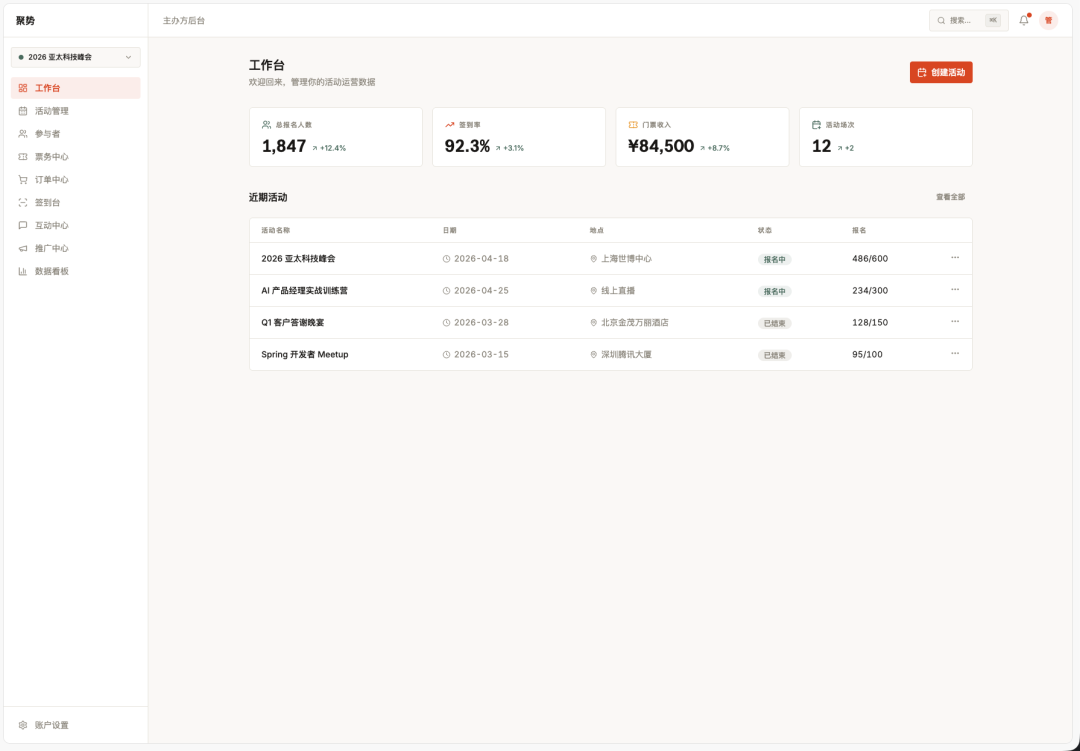Open 互动中心 from the sidebar
1080x751 pixels.
coord(76,225)
